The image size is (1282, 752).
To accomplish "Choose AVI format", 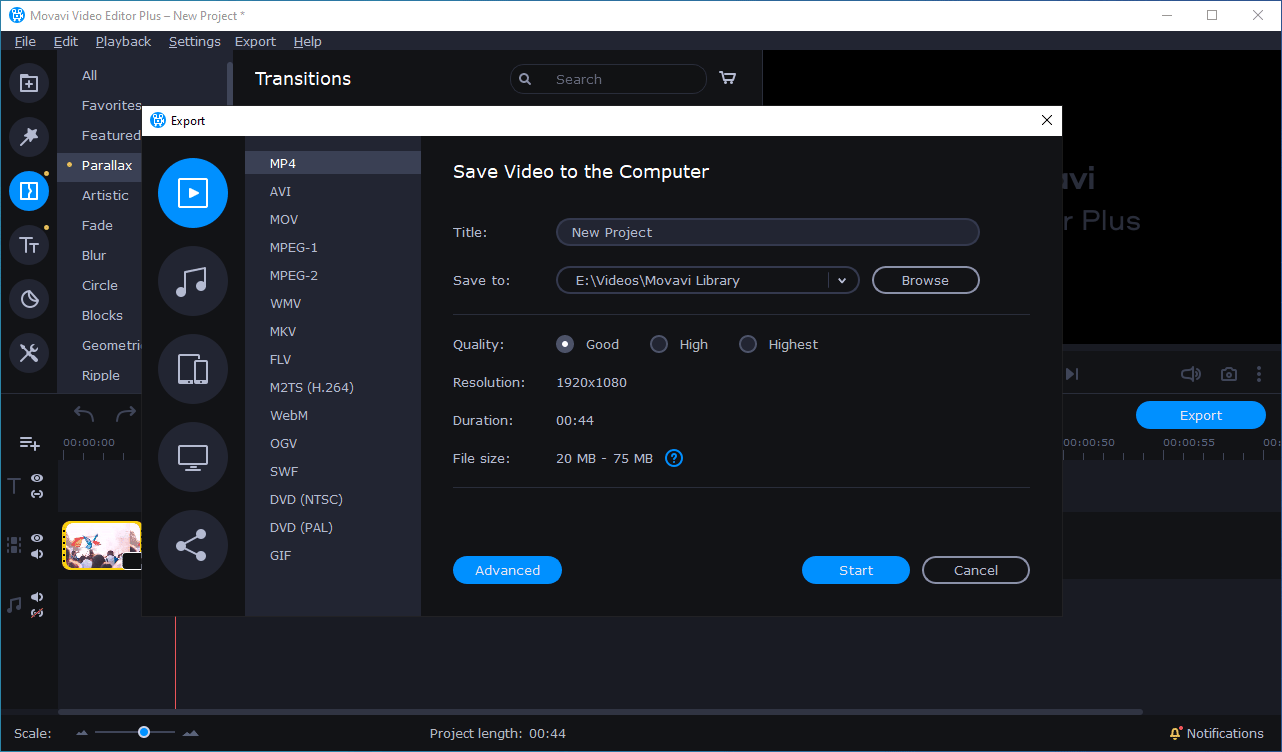I will (x=333, y=191).
